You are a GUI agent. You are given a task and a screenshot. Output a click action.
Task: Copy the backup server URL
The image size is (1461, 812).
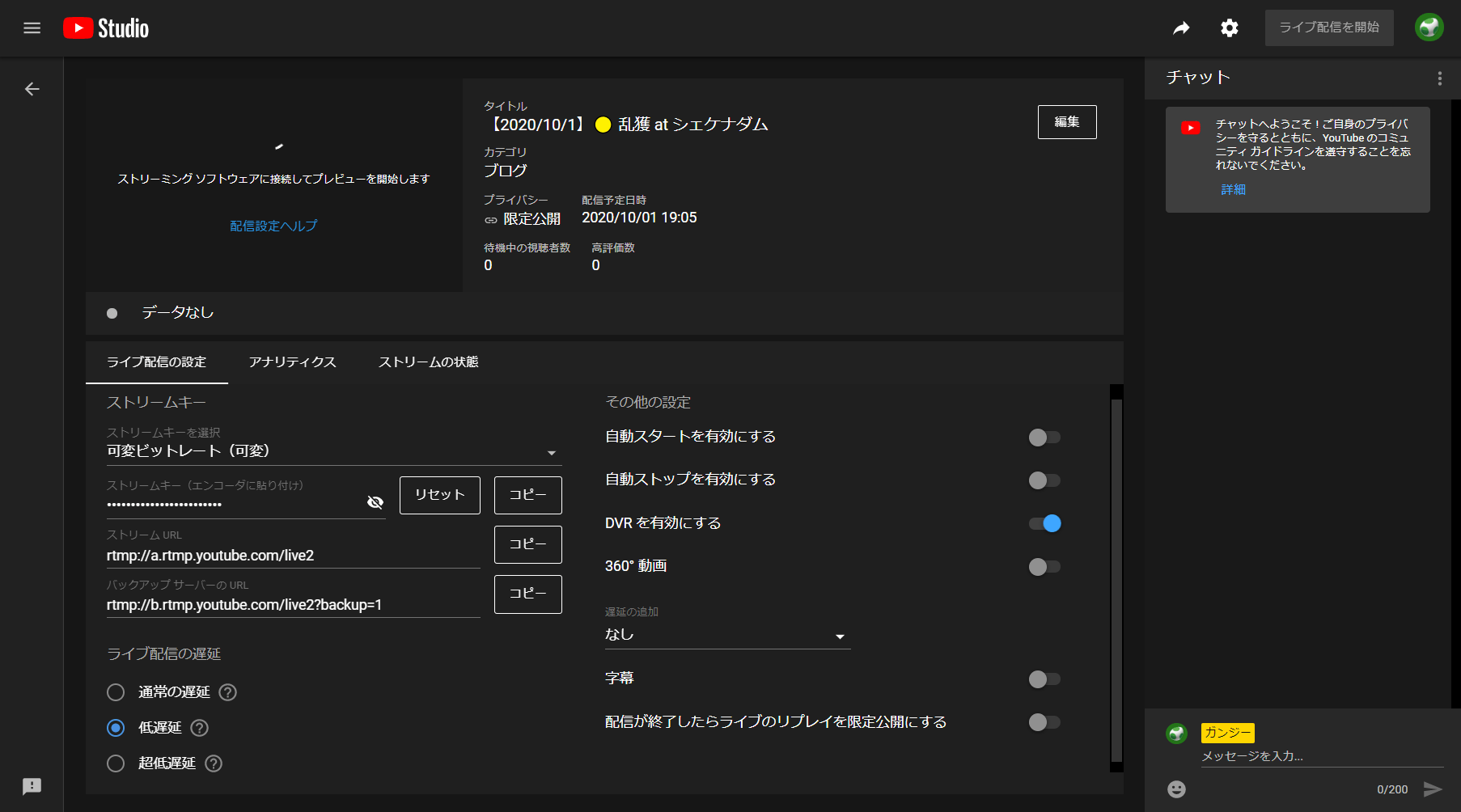[x=528, y=594]
